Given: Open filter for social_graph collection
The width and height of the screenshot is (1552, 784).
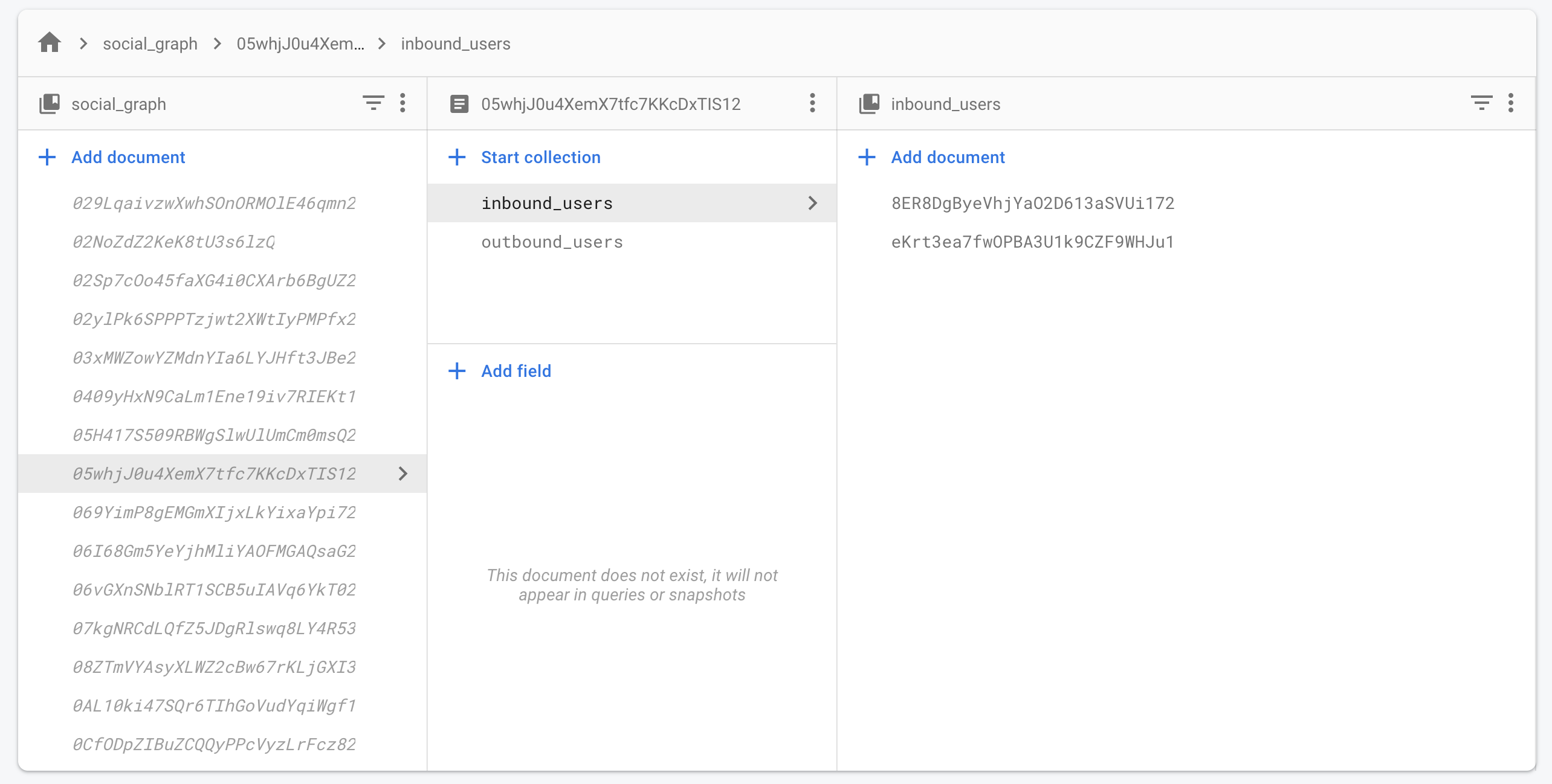Looking at the screenshot, I should point(373,103).
